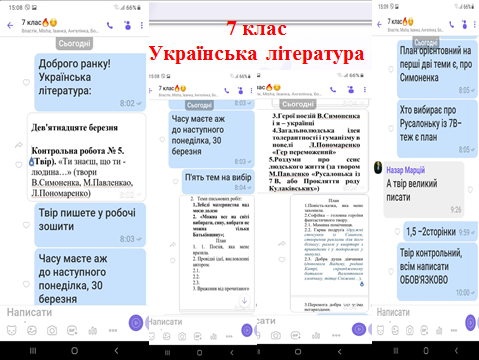Tap Android home button under 'Доброго ранку!' chat
Screen dimensions: 479x360
(74, 351)
